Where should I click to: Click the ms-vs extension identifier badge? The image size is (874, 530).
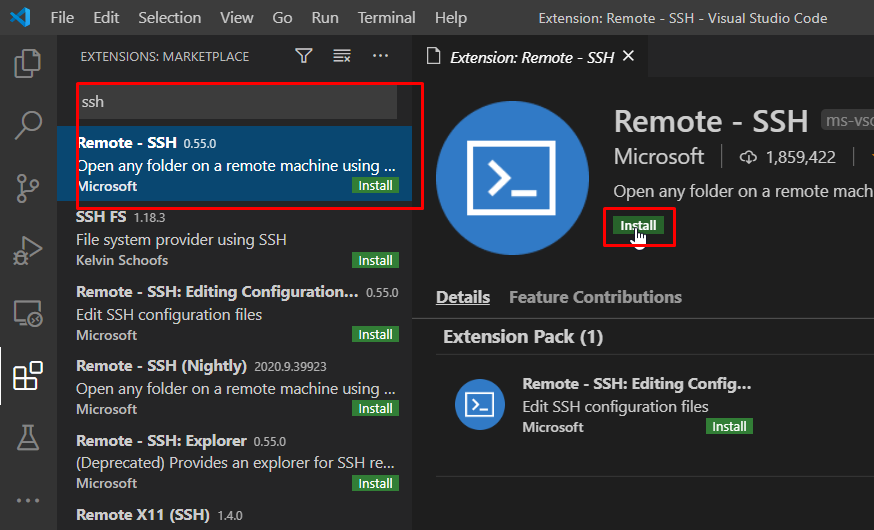[x=847, y=120]
